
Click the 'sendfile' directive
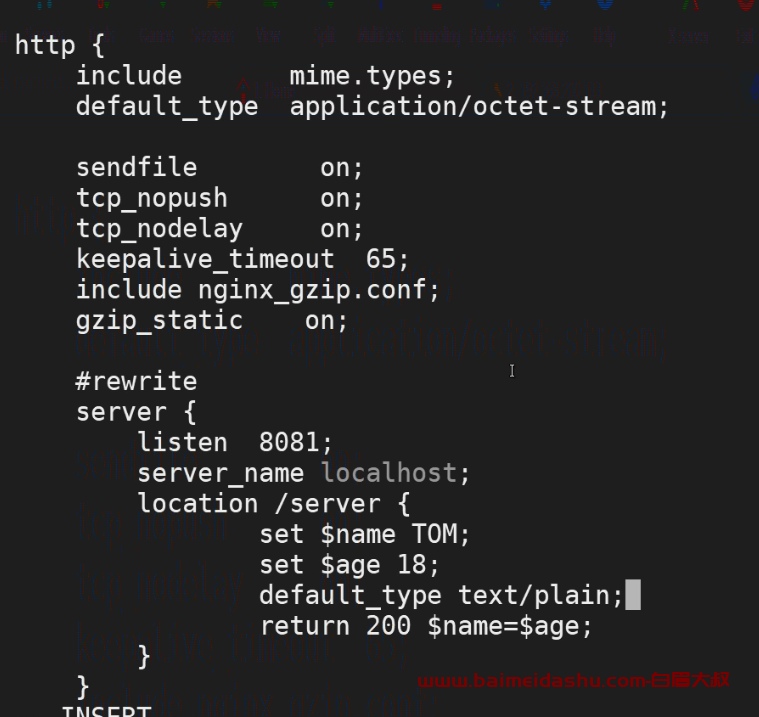(x=137, y=168)
